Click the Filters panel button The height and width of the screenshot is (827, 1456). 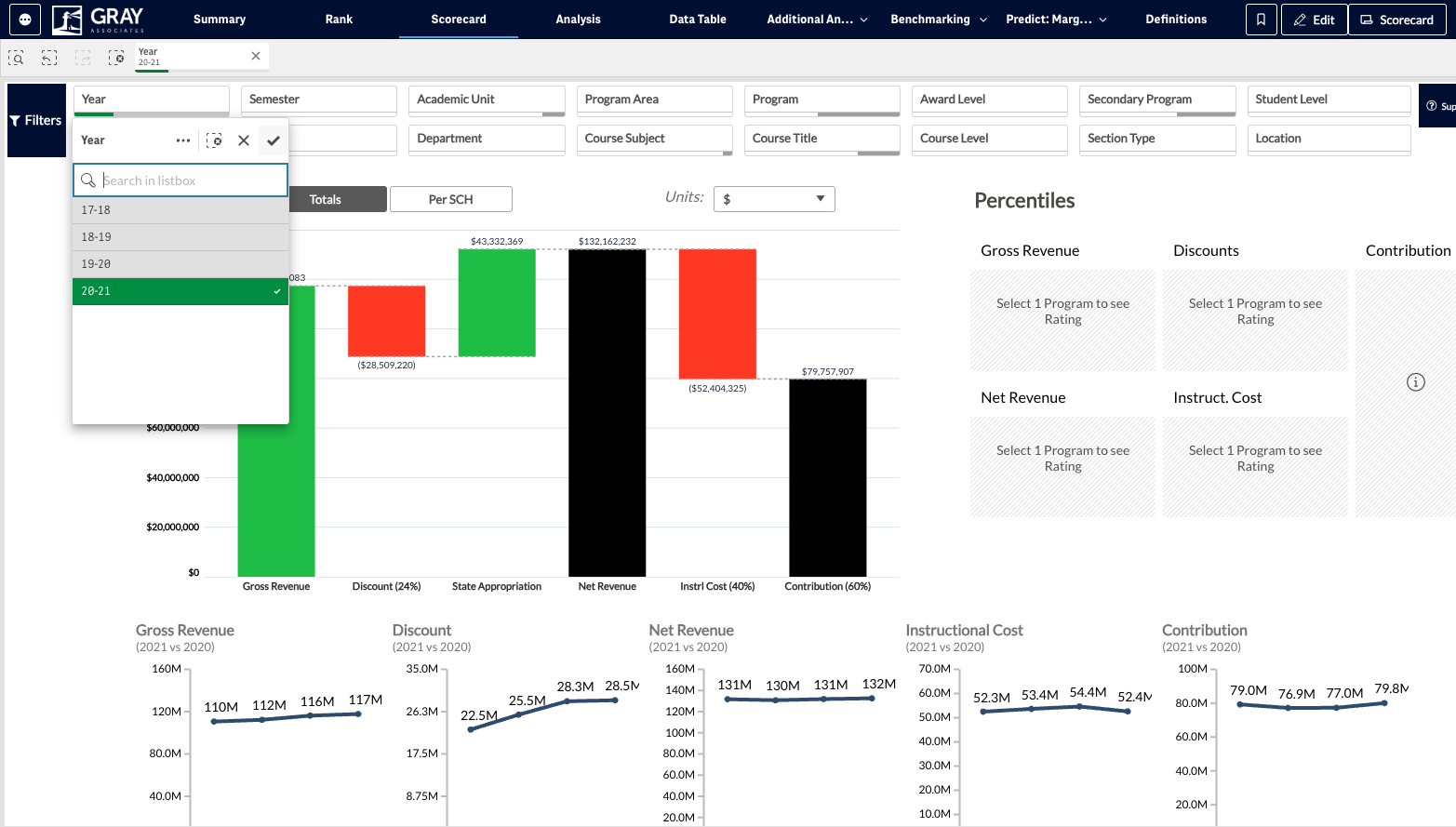[x=36, y=121]
